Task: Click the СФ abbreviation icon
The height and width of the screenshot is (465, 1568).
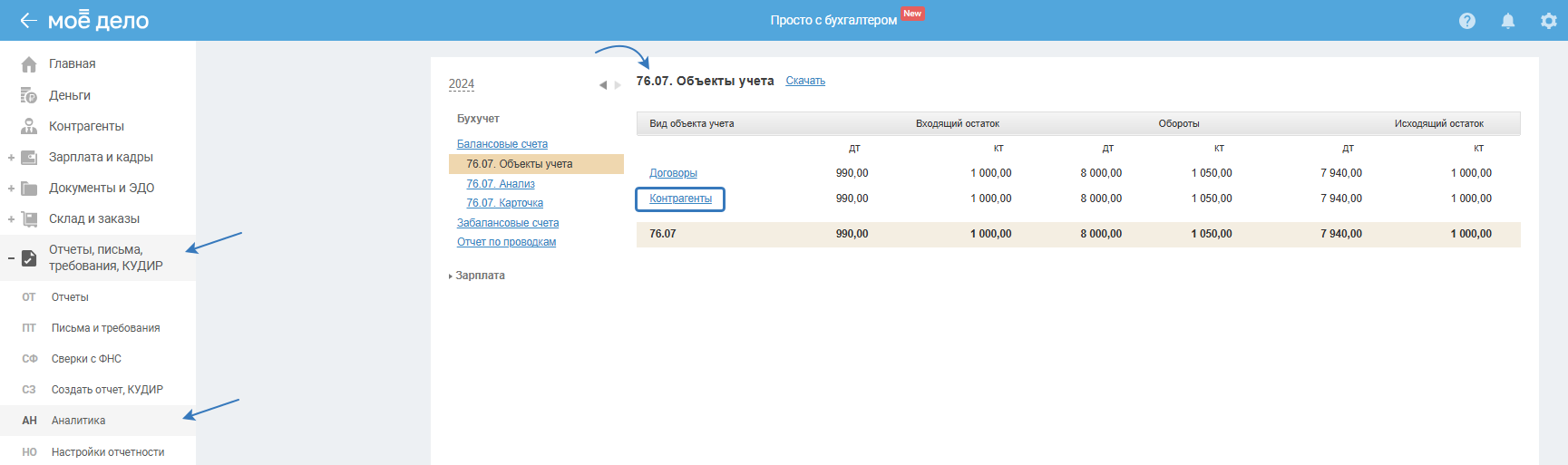Action: tap(29, 359)
